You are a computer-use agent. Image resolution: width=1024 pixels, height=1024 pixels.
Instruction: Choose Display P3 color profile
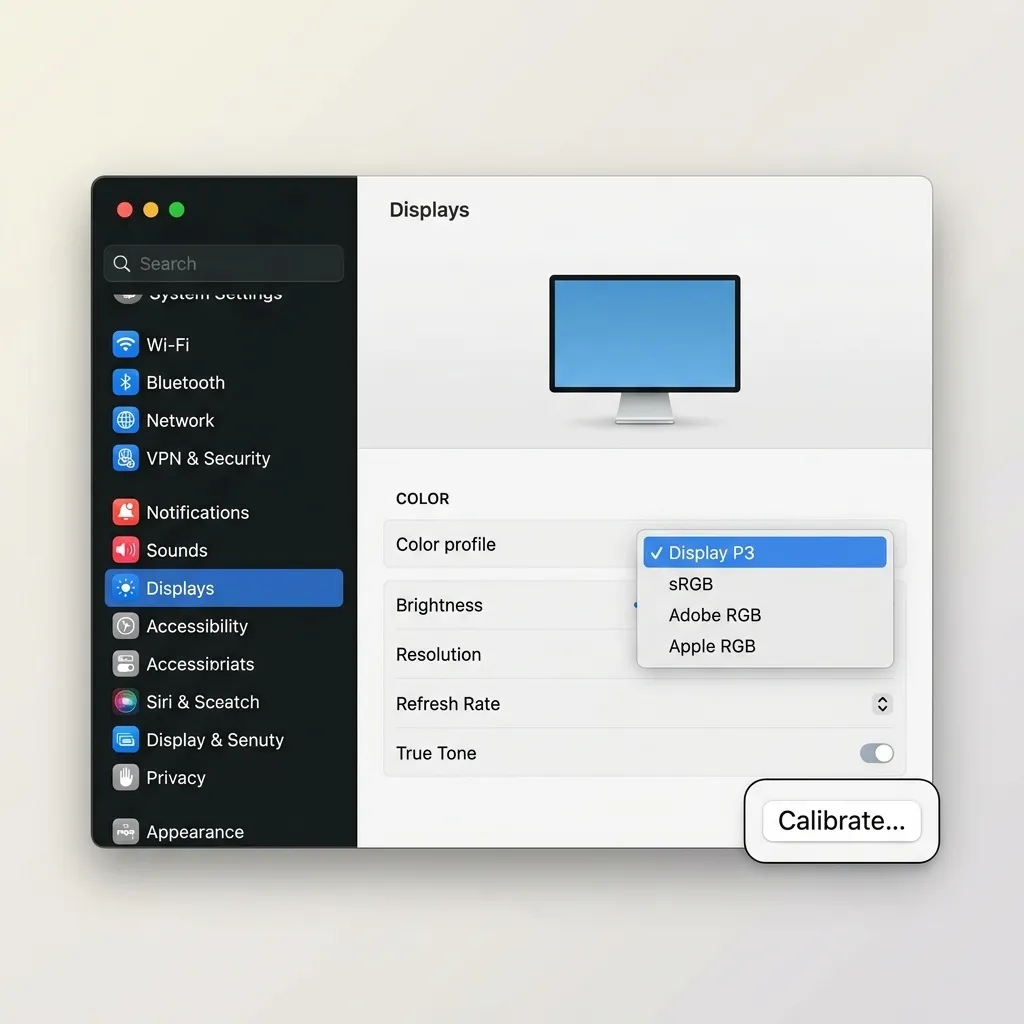click(765, 552)
